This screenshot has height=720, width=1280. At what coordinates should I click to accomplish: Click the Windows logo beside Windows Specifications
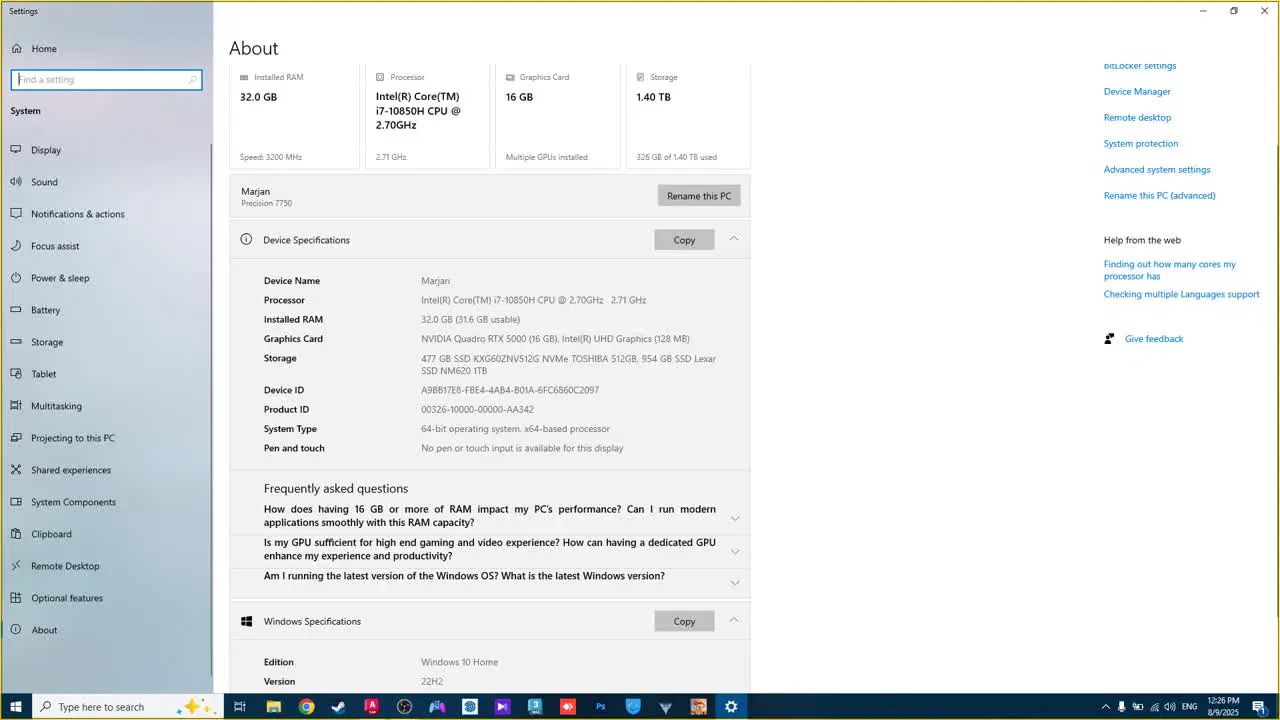[246, 621]
